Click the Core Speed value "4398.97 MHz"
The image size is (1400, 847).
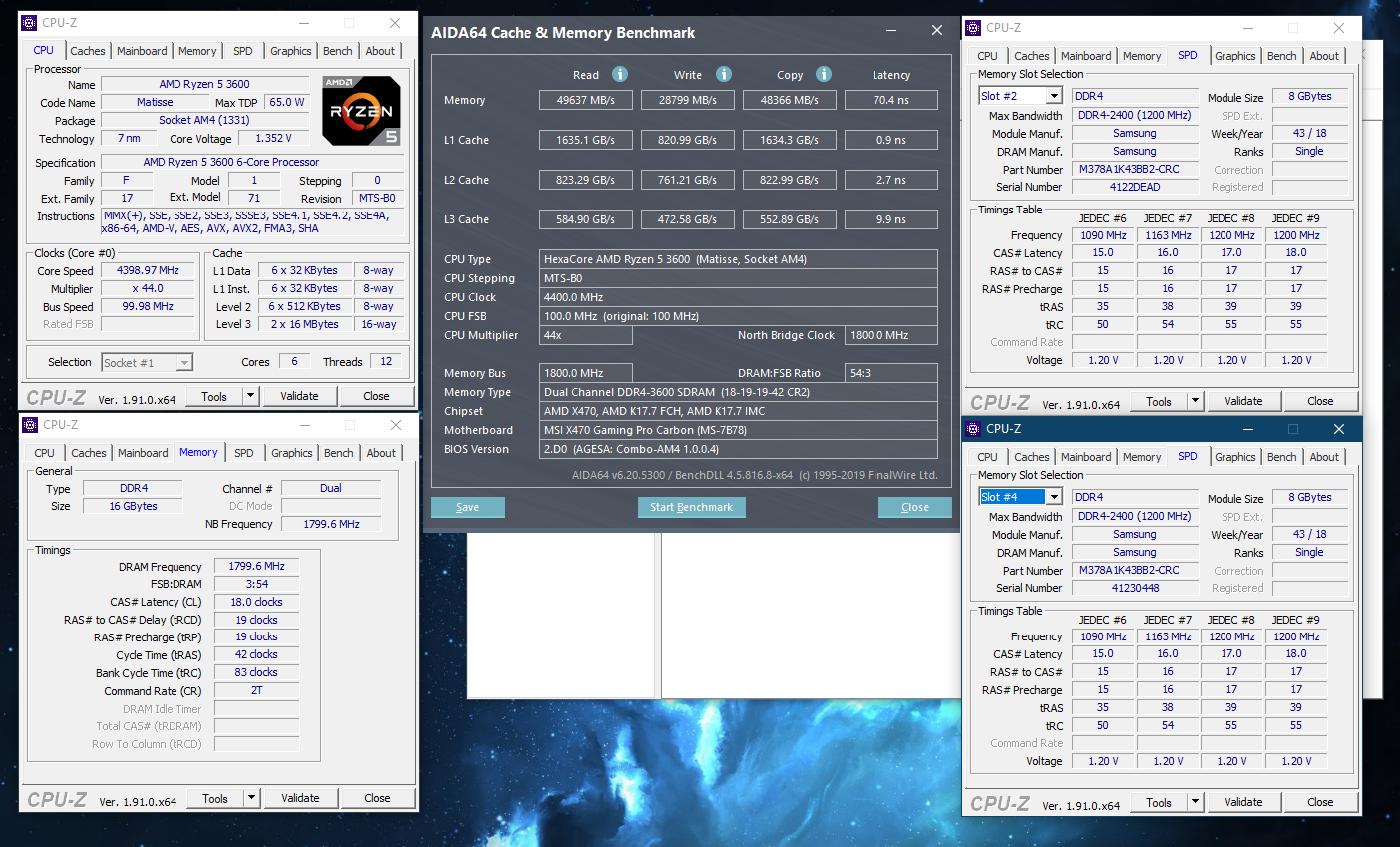coord(148,270)
